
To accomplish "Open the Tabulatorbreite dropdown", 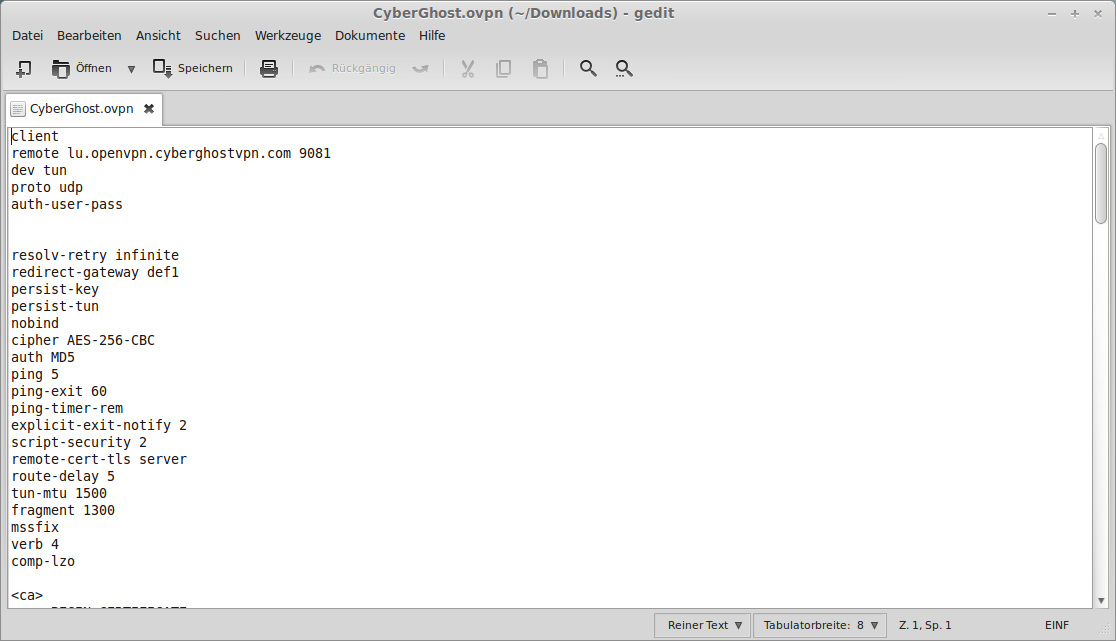I will pyautogui.click(x=820, y=625).
